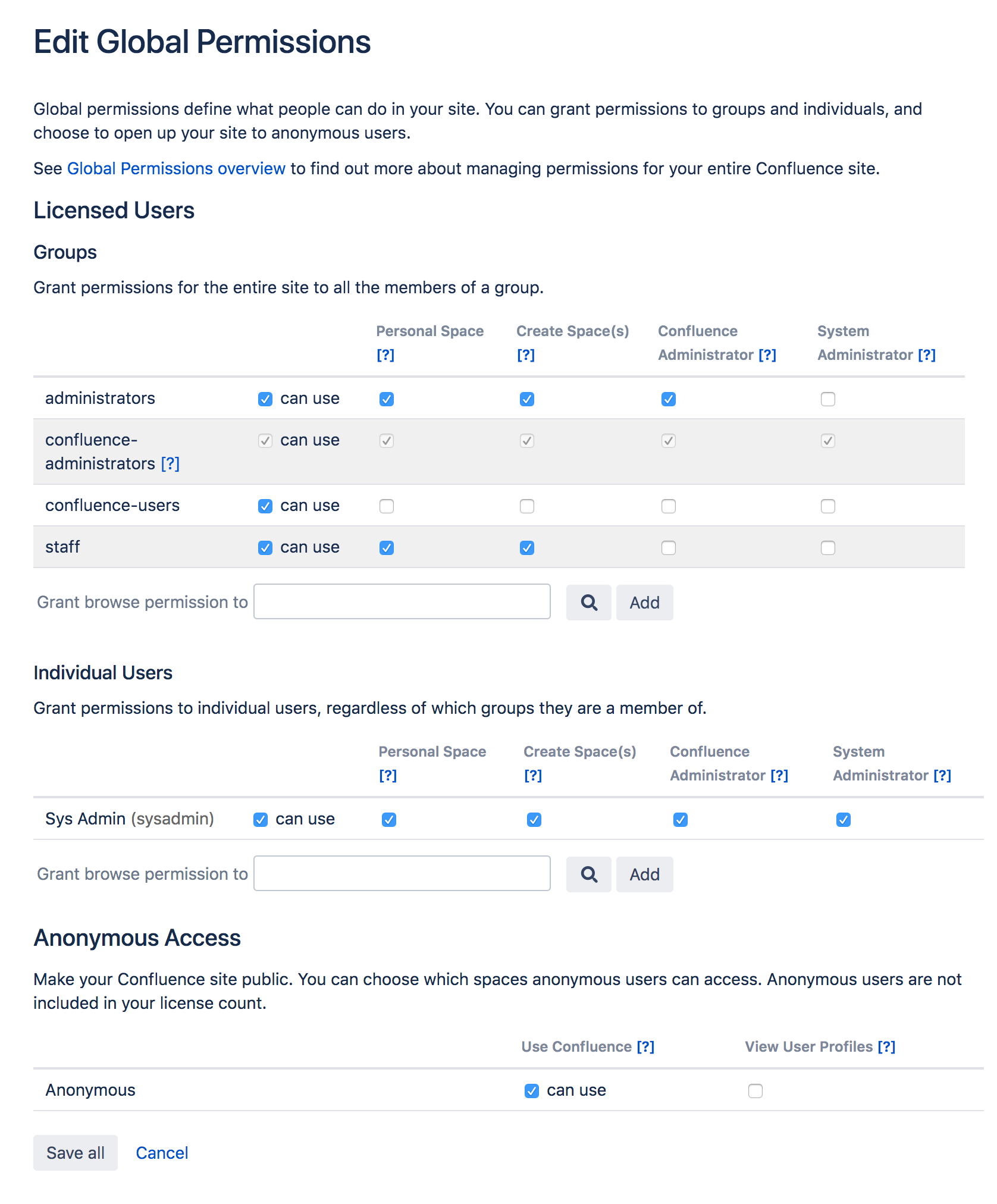The height and width of the screenshot is (1204, 997).
Task: Open the Personal Space help in the Groups table
Action: (385, 355)
